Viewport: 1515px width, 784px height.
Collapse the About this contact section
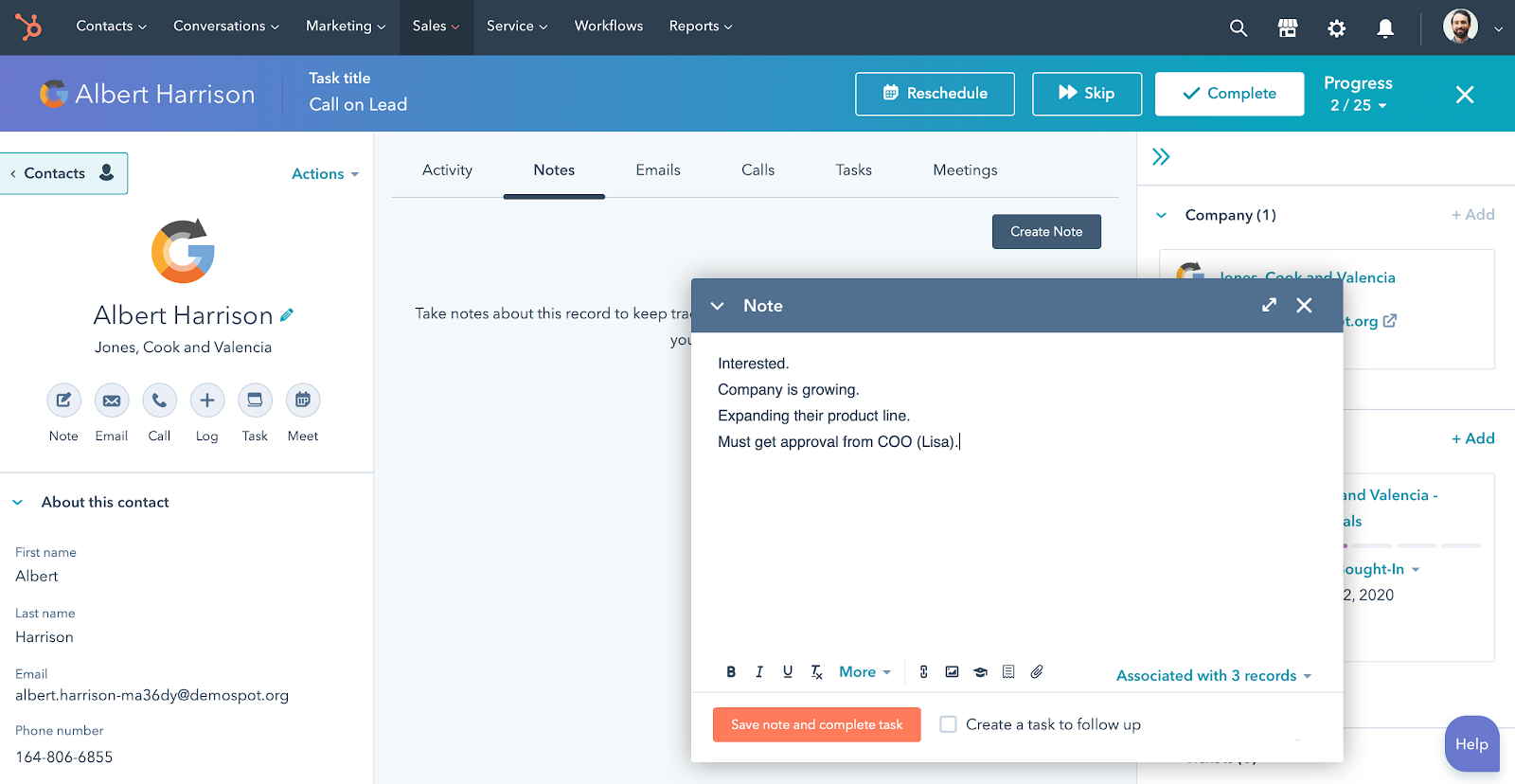[x=18, y=503]
